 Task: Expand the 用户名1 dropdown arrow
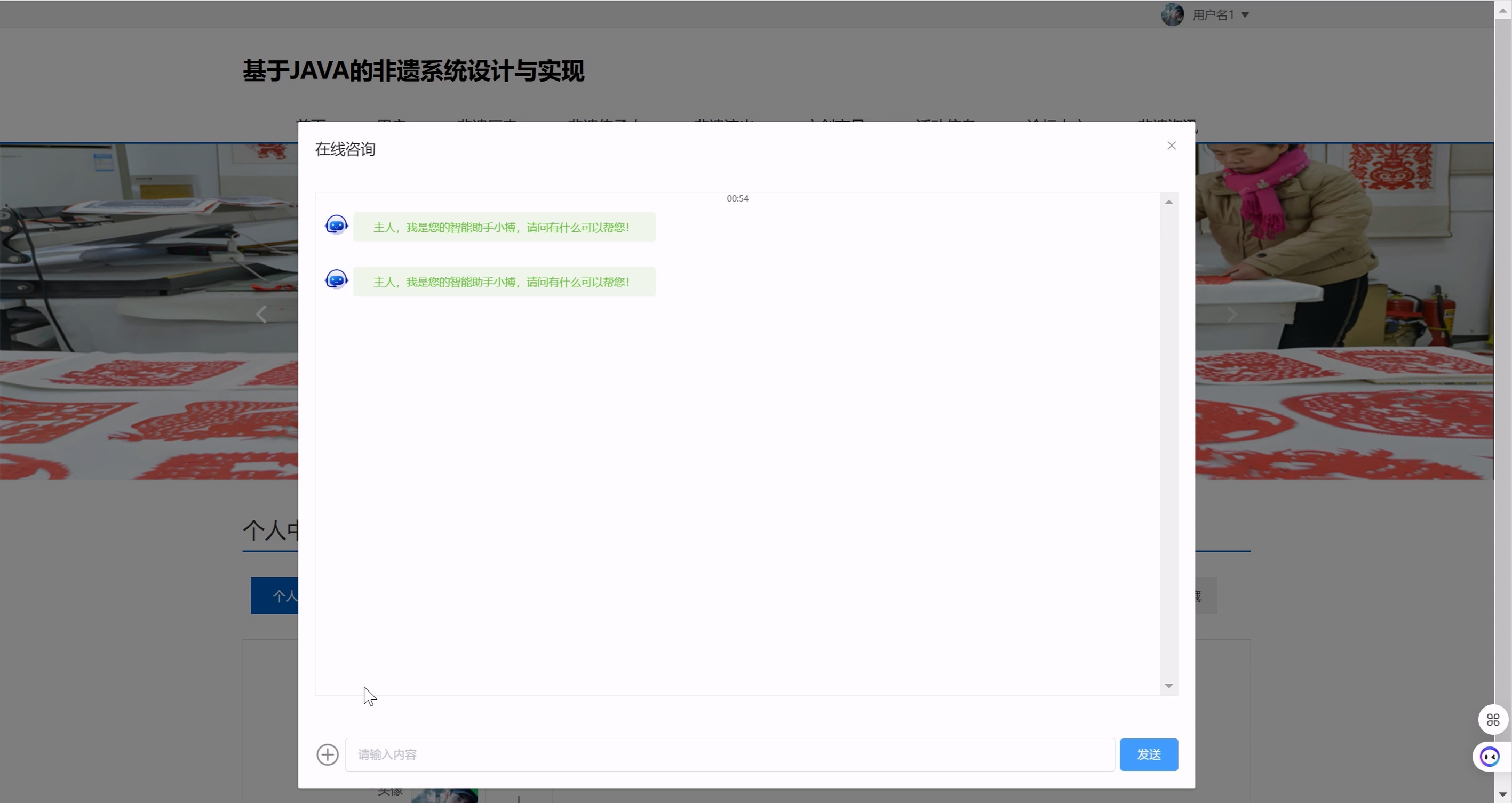[x=1245, y=15]
